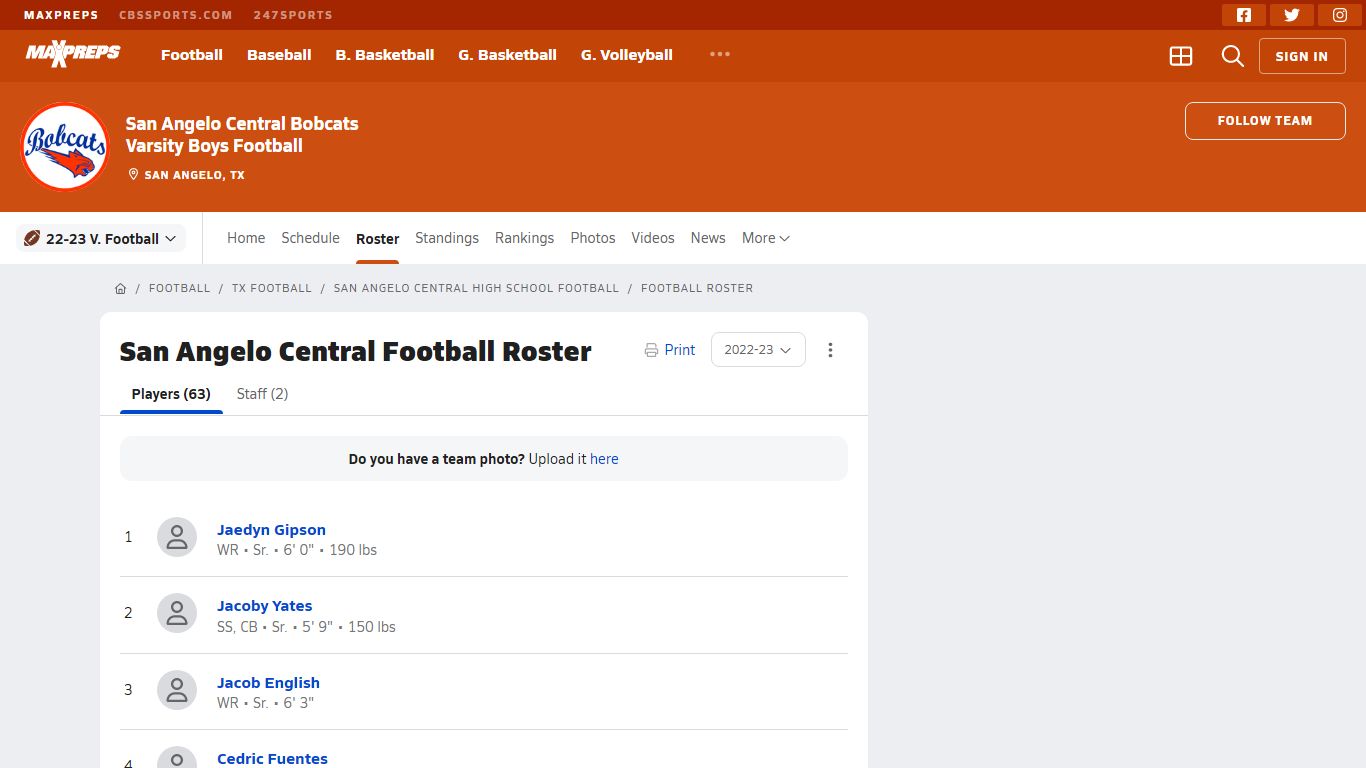The image size is (1366, 768).
Task: Go to Baseball in top navigation
Action: 279,55
